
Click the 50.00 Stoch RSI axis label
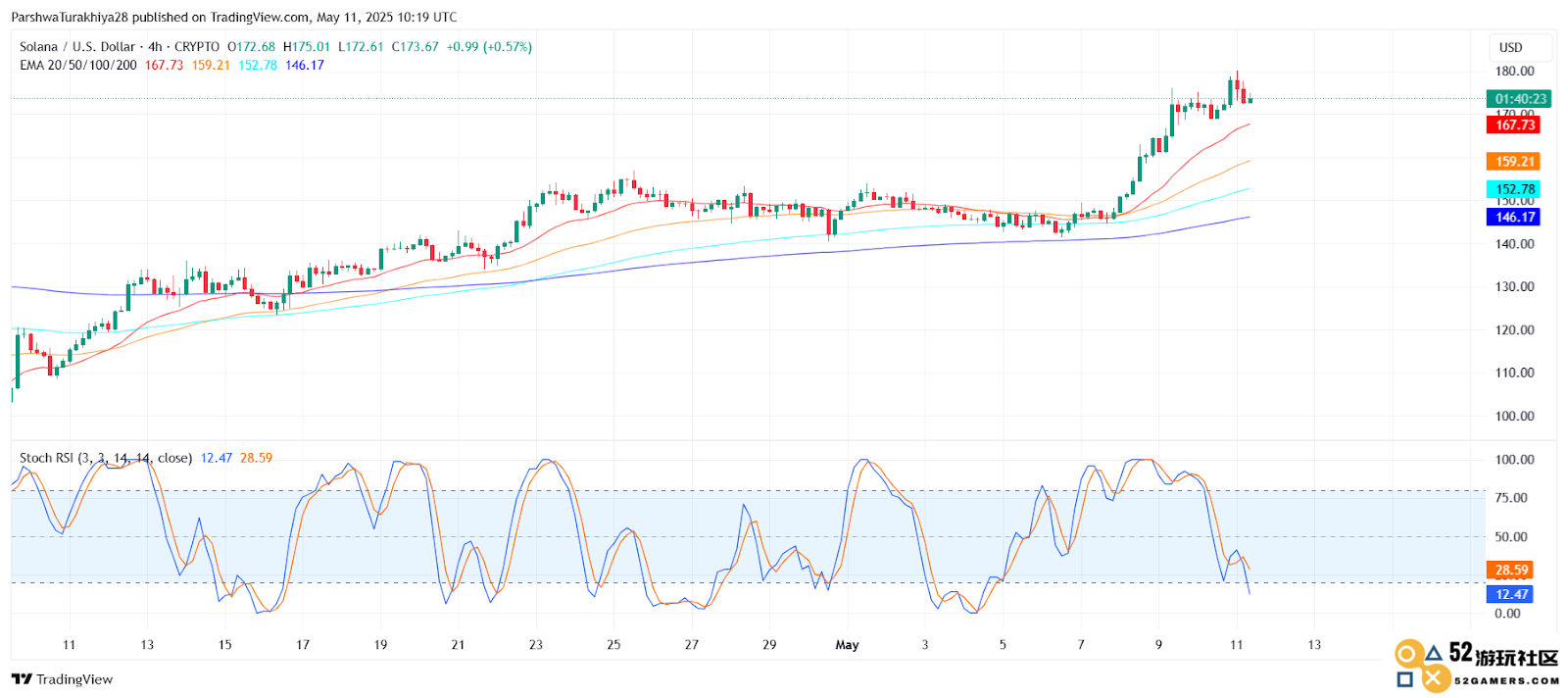click(1511, 537)
